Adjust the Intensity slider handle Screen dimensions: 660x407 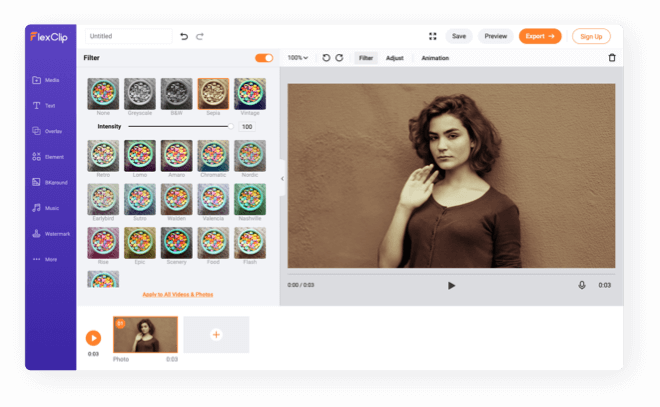click(x=231, y=126)
